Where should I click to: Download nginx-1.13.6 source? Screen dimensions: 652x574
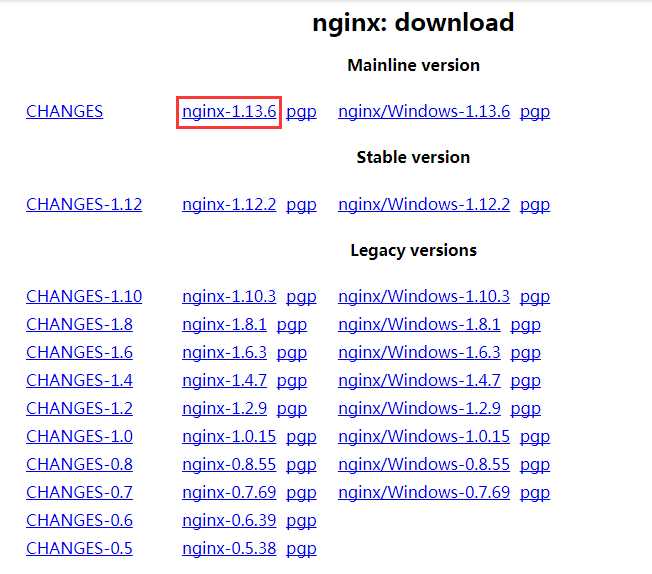point(229,111)
